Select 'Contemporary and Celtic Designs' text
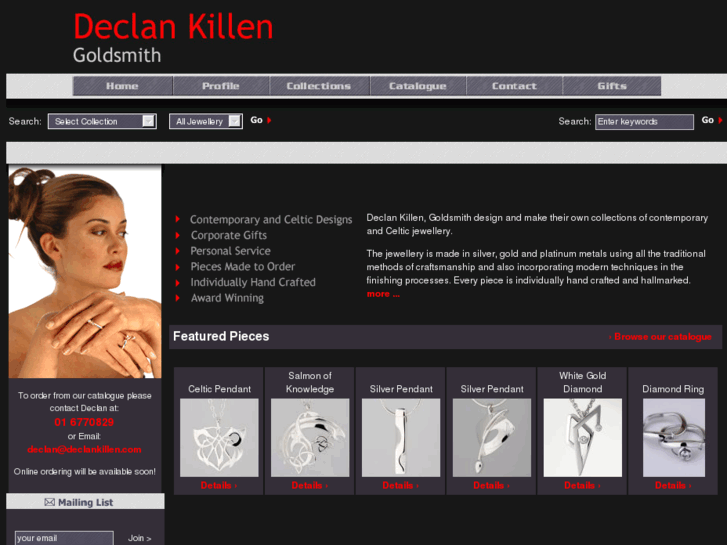 pos(271,220)
